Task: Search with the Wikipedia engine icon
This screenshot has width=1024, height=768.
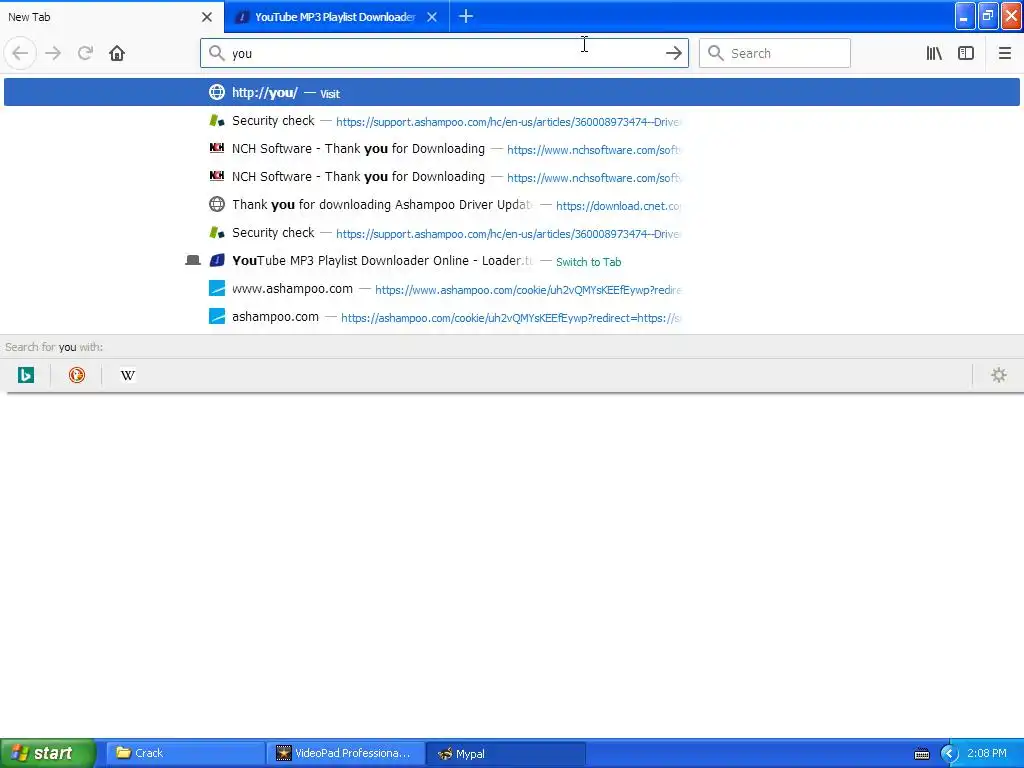Action: coord(127,375)
